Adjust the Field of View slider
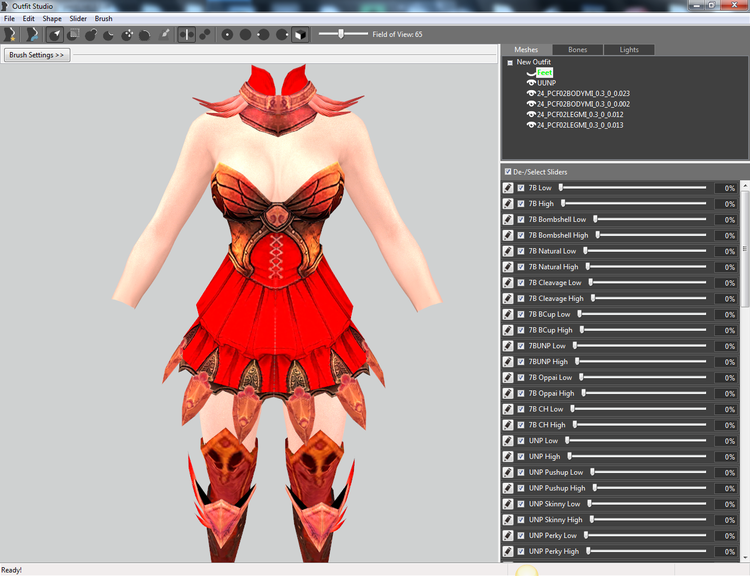This screenshot has width=750, height=576. click(x=343, y=34)
